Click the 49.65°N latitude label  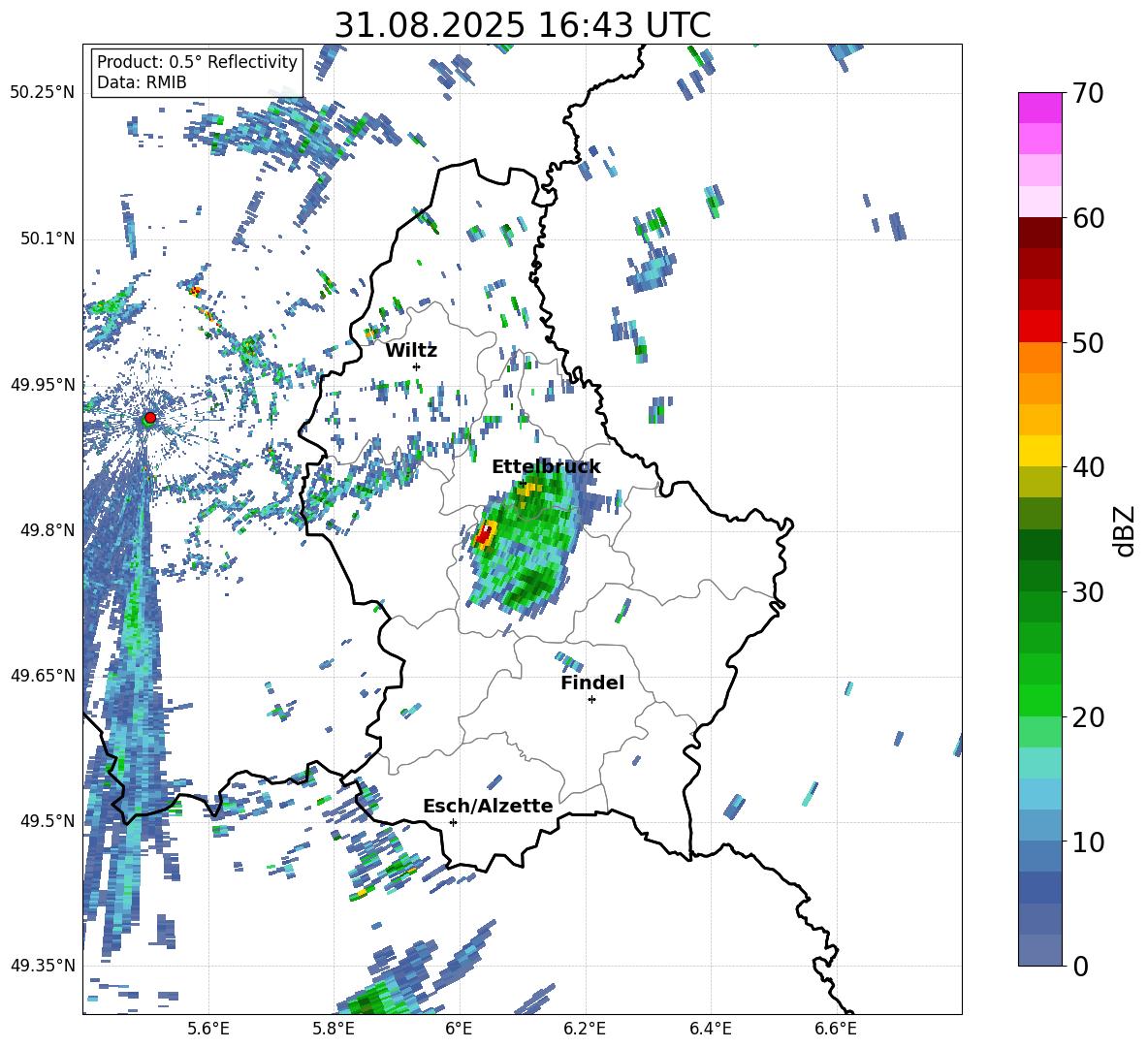pos(43,675)
